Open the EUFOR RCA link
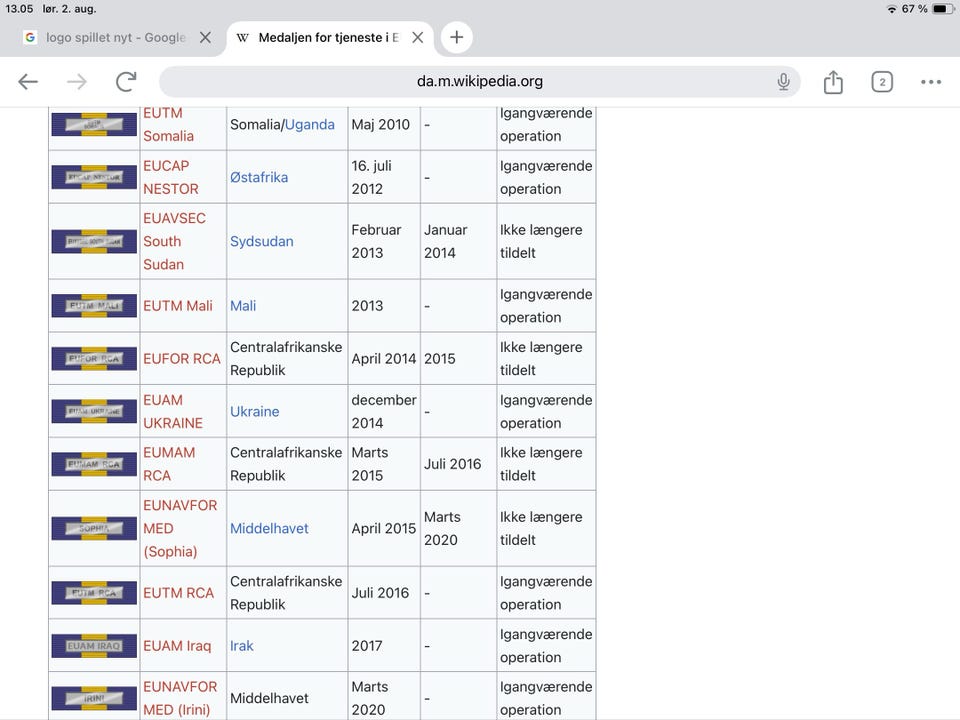 pos(181,359)
